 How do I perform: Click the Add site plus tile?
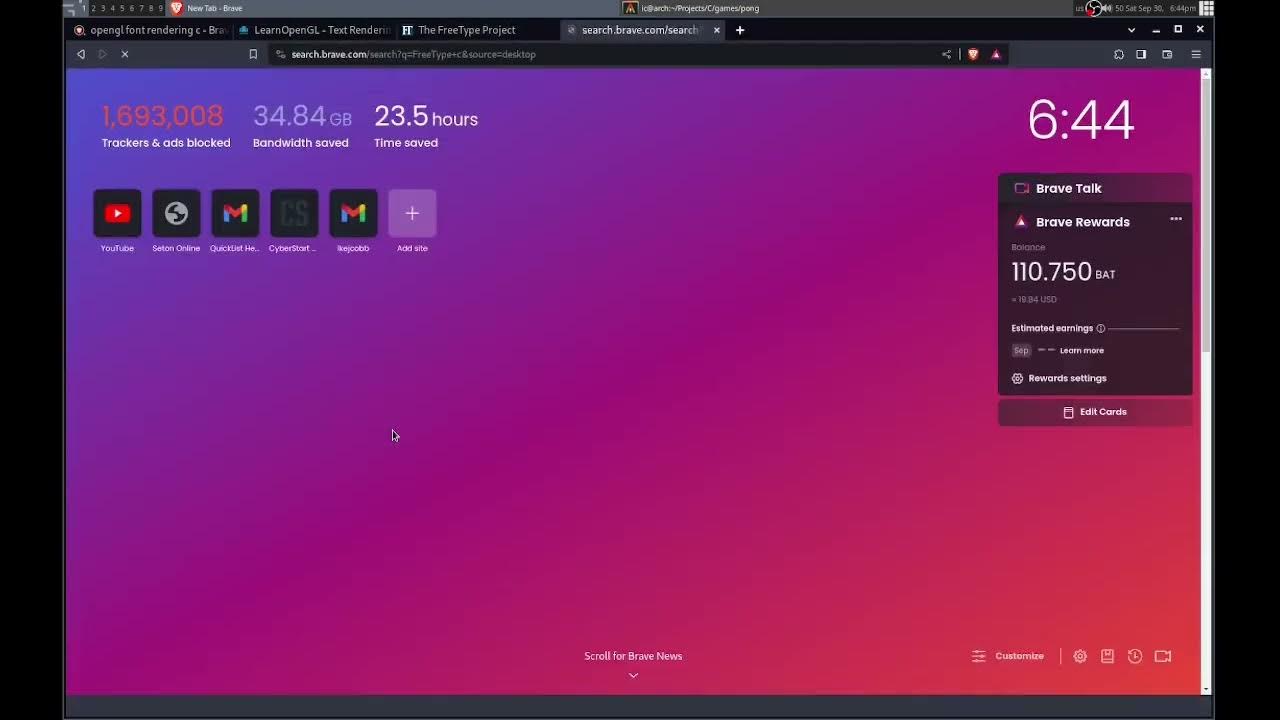tap(412, 213)
